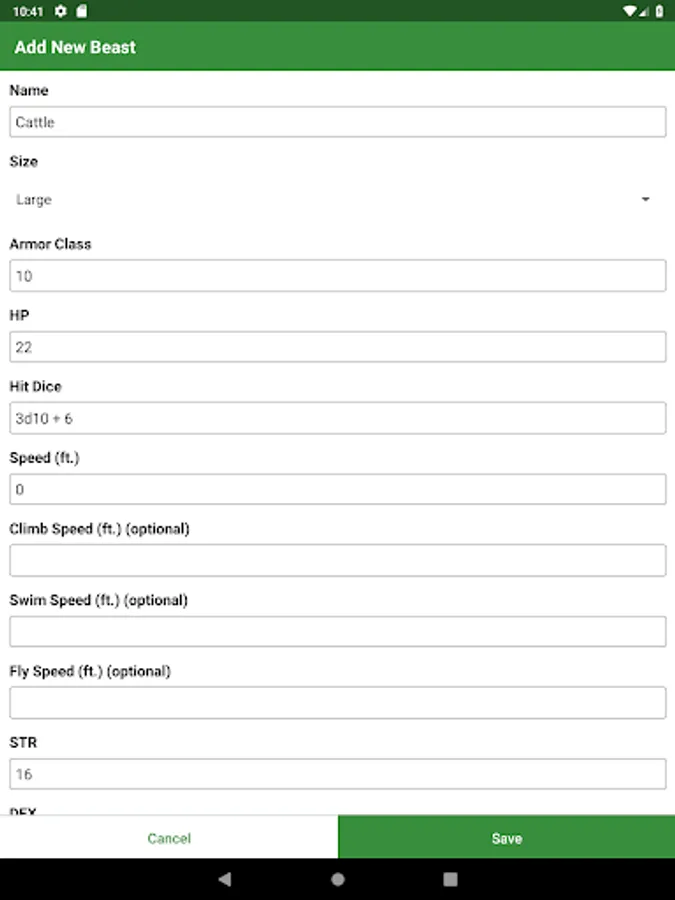Screen dimensions: 675x900
Task: Focus the empty Swim Speed field
Action: [338, 631]
